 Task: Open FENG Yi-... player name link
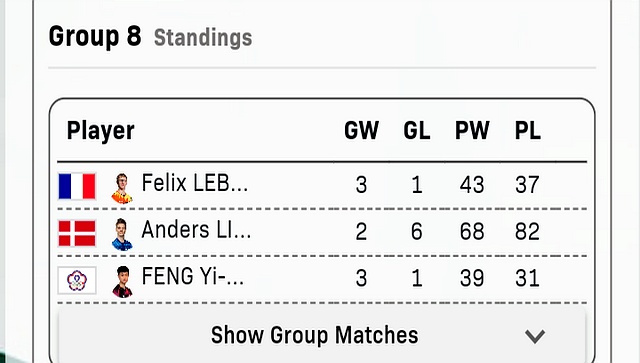tap(193, 276)
